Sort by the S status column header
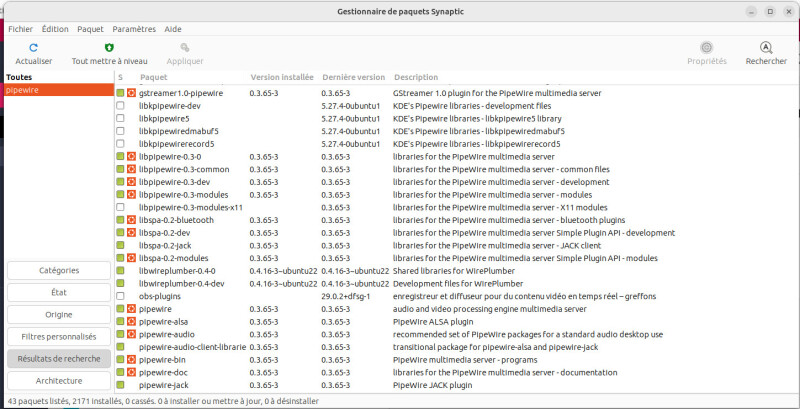 click(120, 78)
